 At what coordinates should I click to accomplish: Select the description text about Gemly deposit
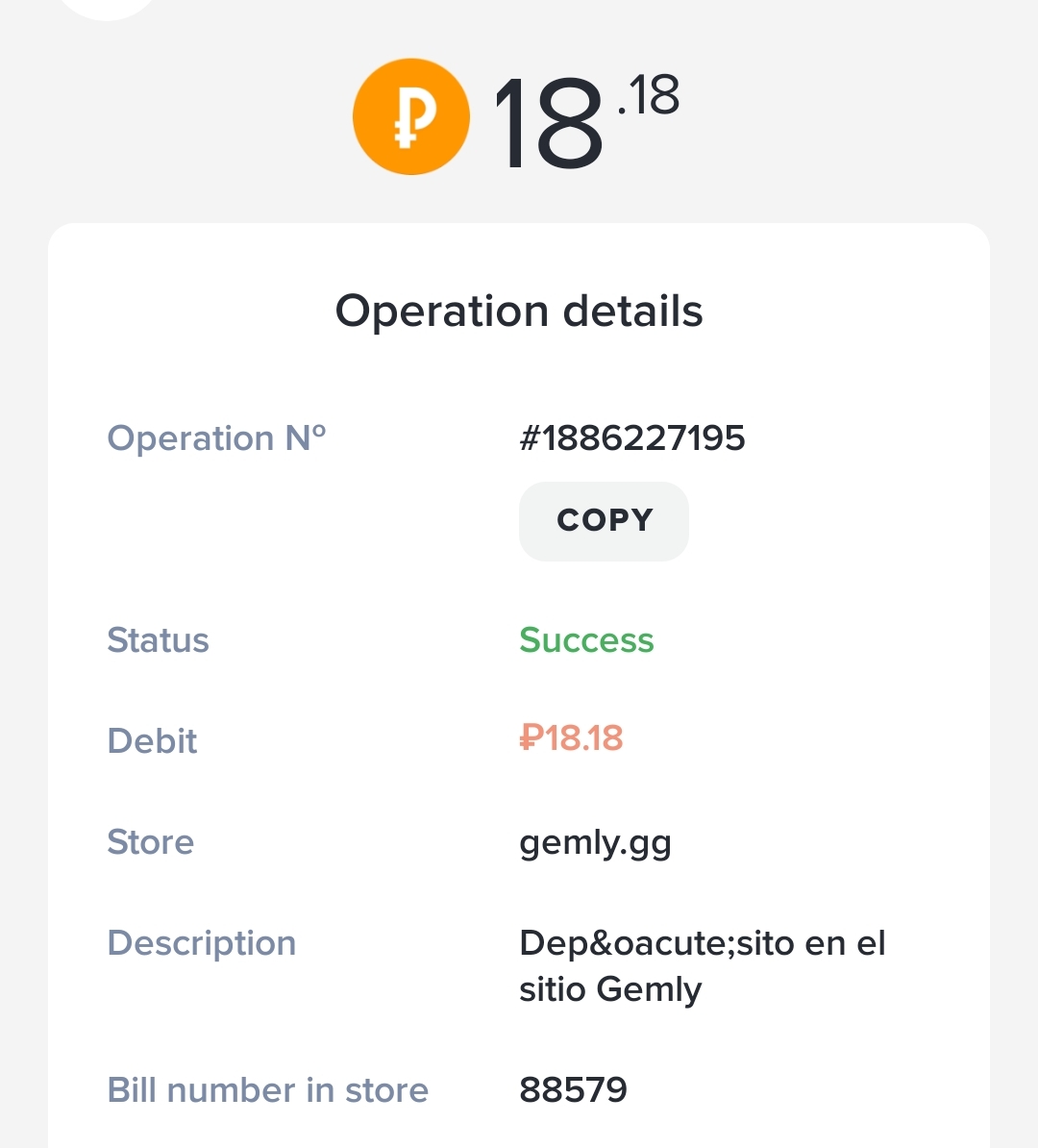click(702, 944)
